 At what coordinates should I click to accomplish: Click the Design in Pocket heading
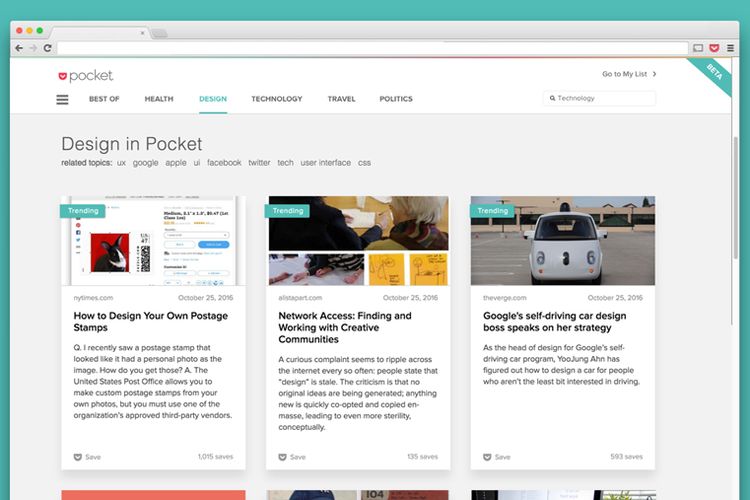coord(132,144)
